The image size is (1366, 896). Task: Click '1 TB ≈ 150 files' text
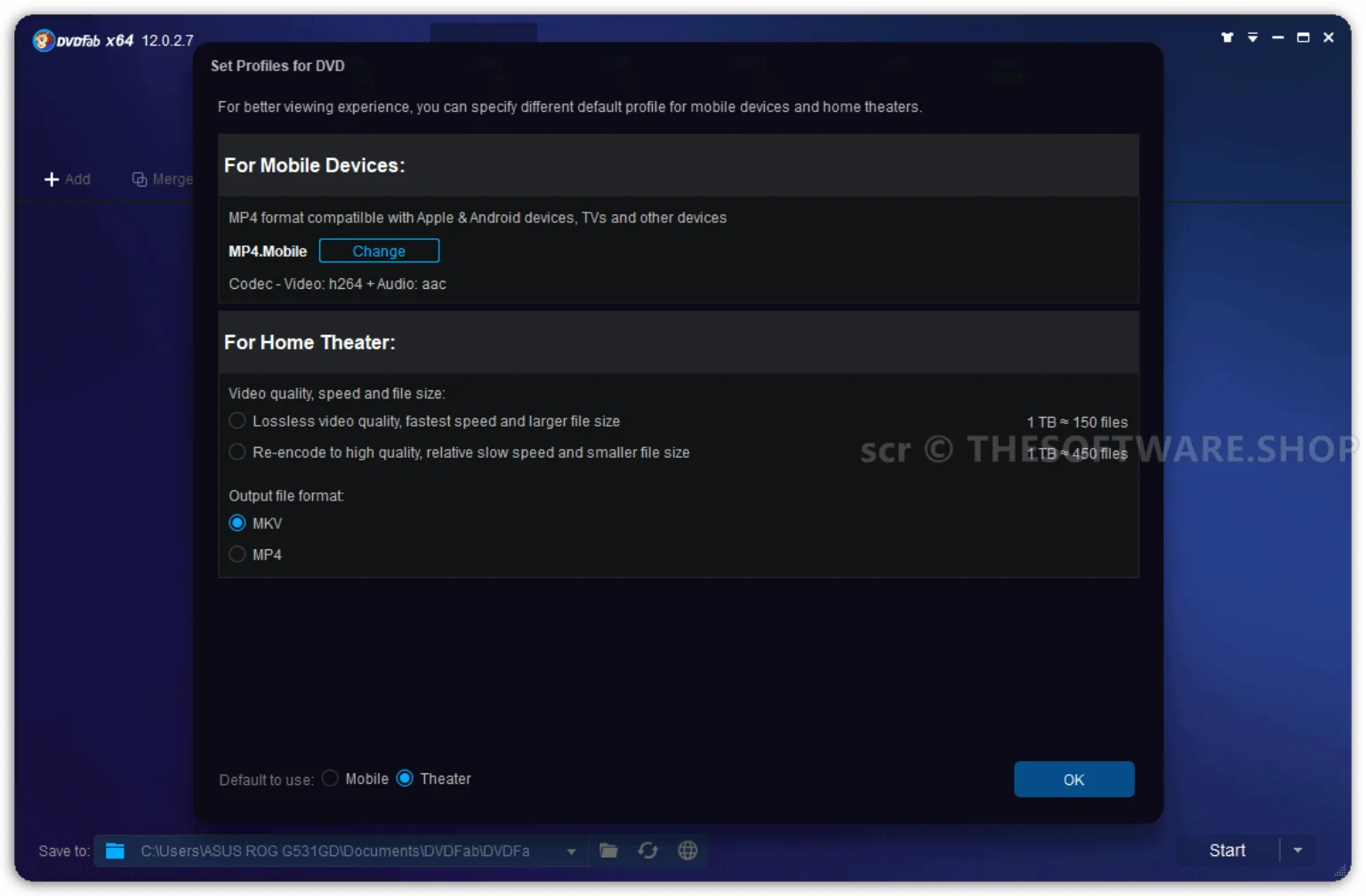[1077, 422]
